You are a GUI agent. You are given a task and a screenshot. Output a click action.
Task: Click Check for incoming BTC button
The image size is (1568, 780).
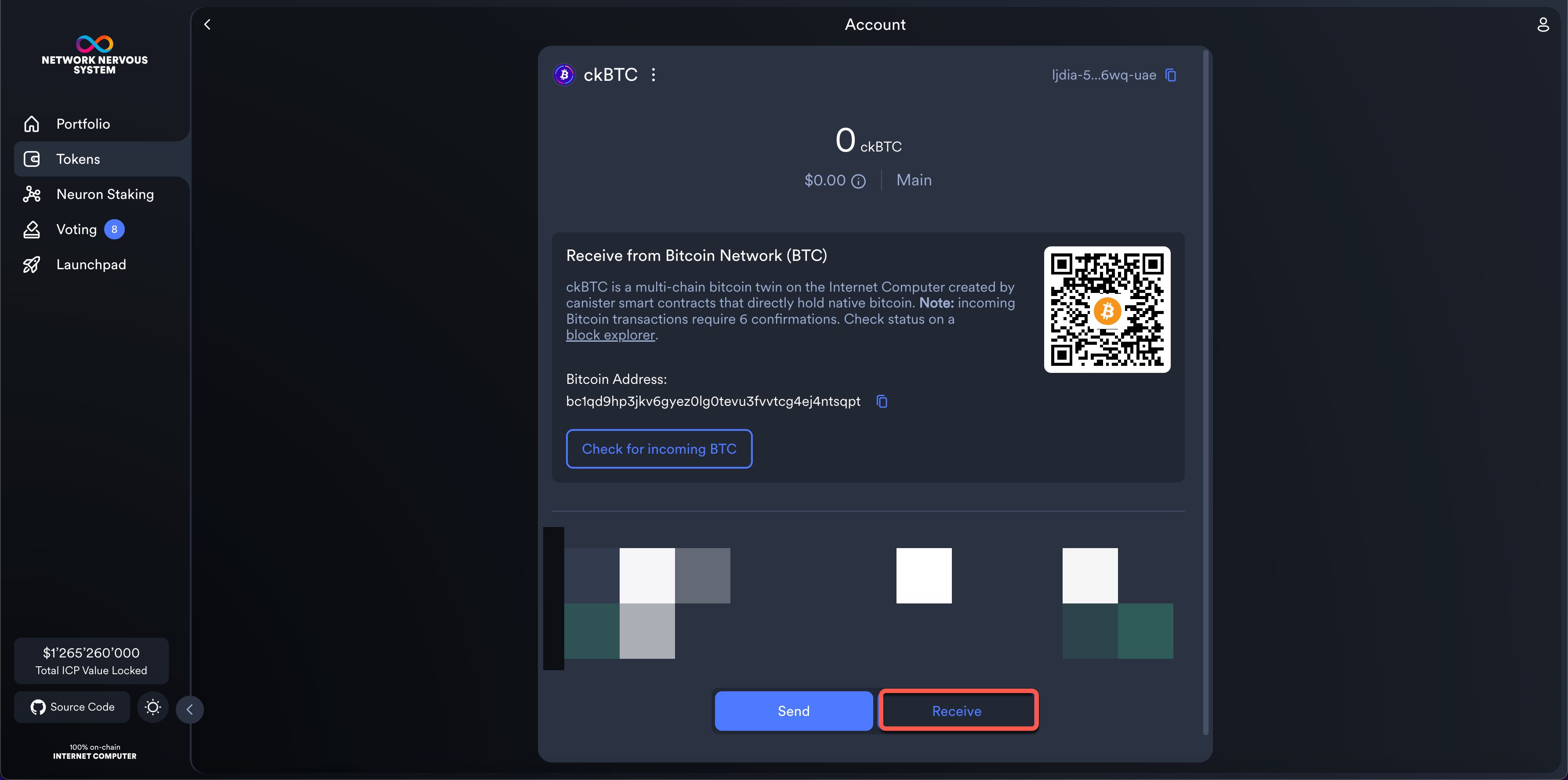pyautogui.click(x=659, y=449)
